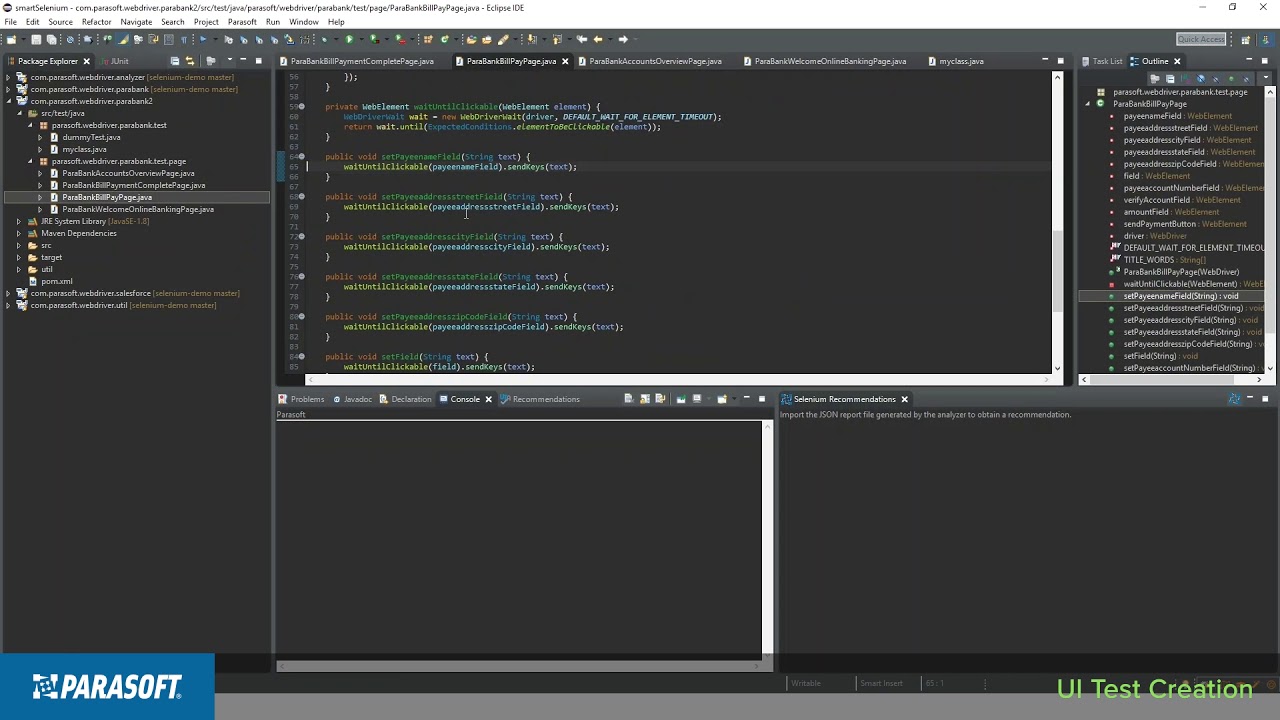Click the Back navigation arrow in toolbar
This screenshot has height=720, width=1280.
point(597,39)
